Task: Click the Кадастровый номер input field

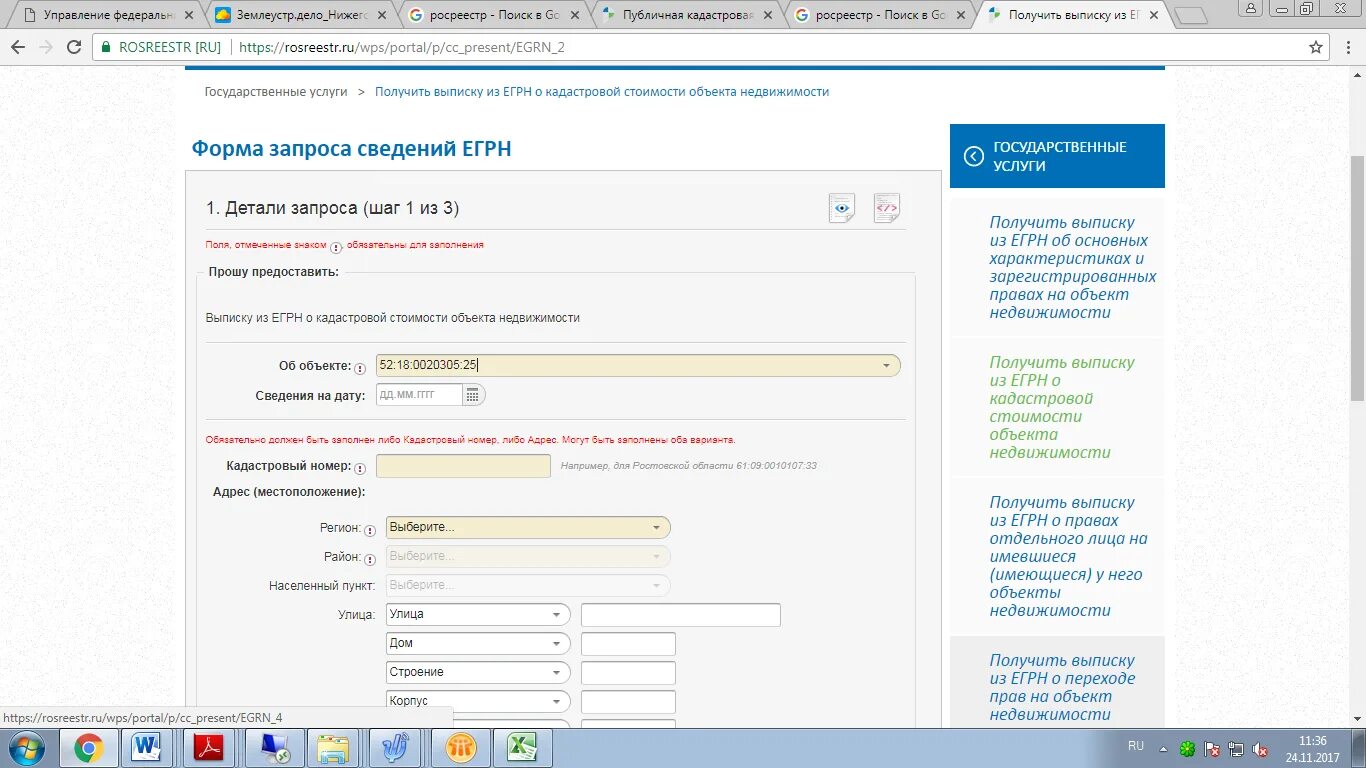Action: pos(463,466)
